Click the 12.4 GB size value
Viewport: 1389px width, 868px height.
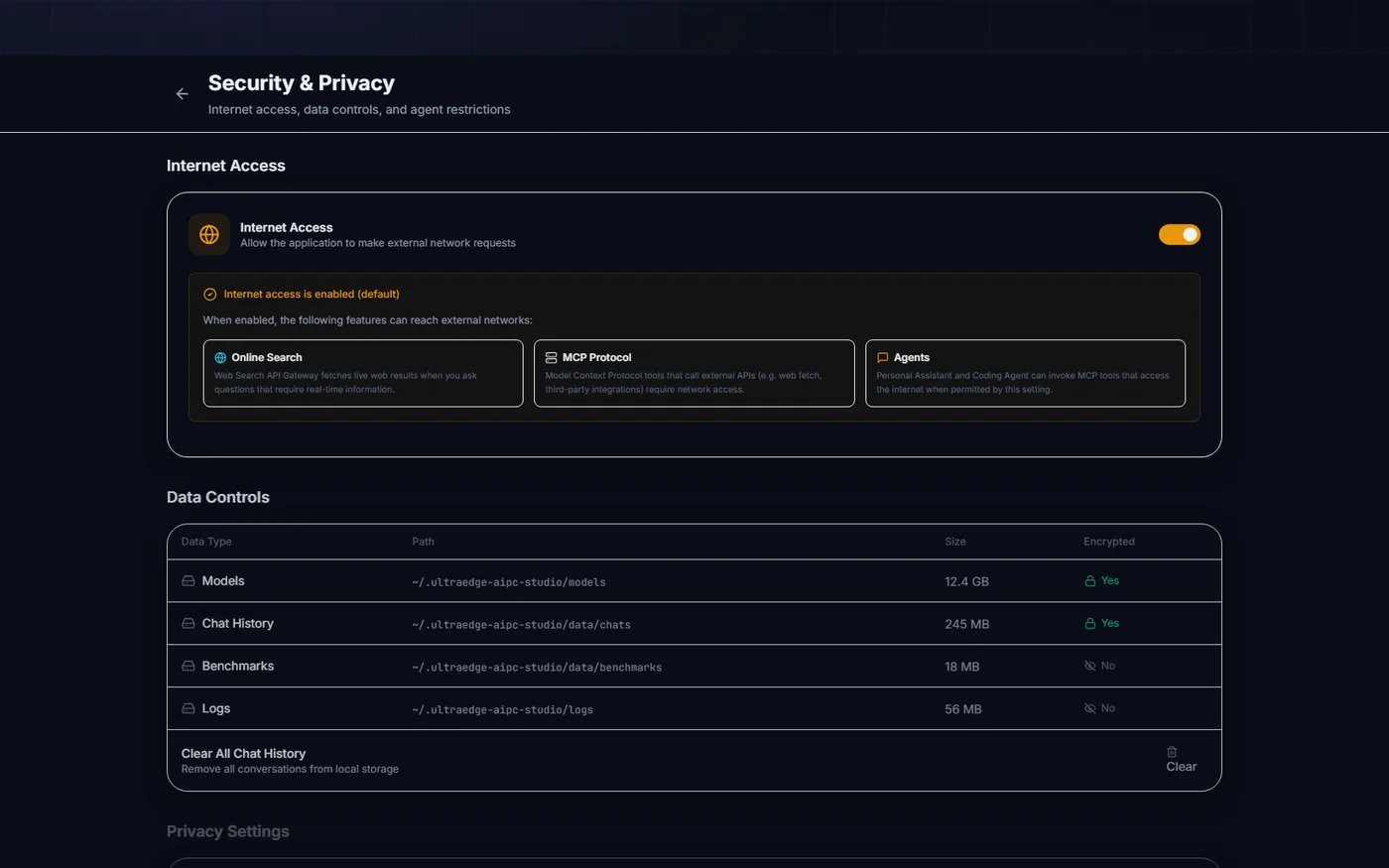point(966,581)
